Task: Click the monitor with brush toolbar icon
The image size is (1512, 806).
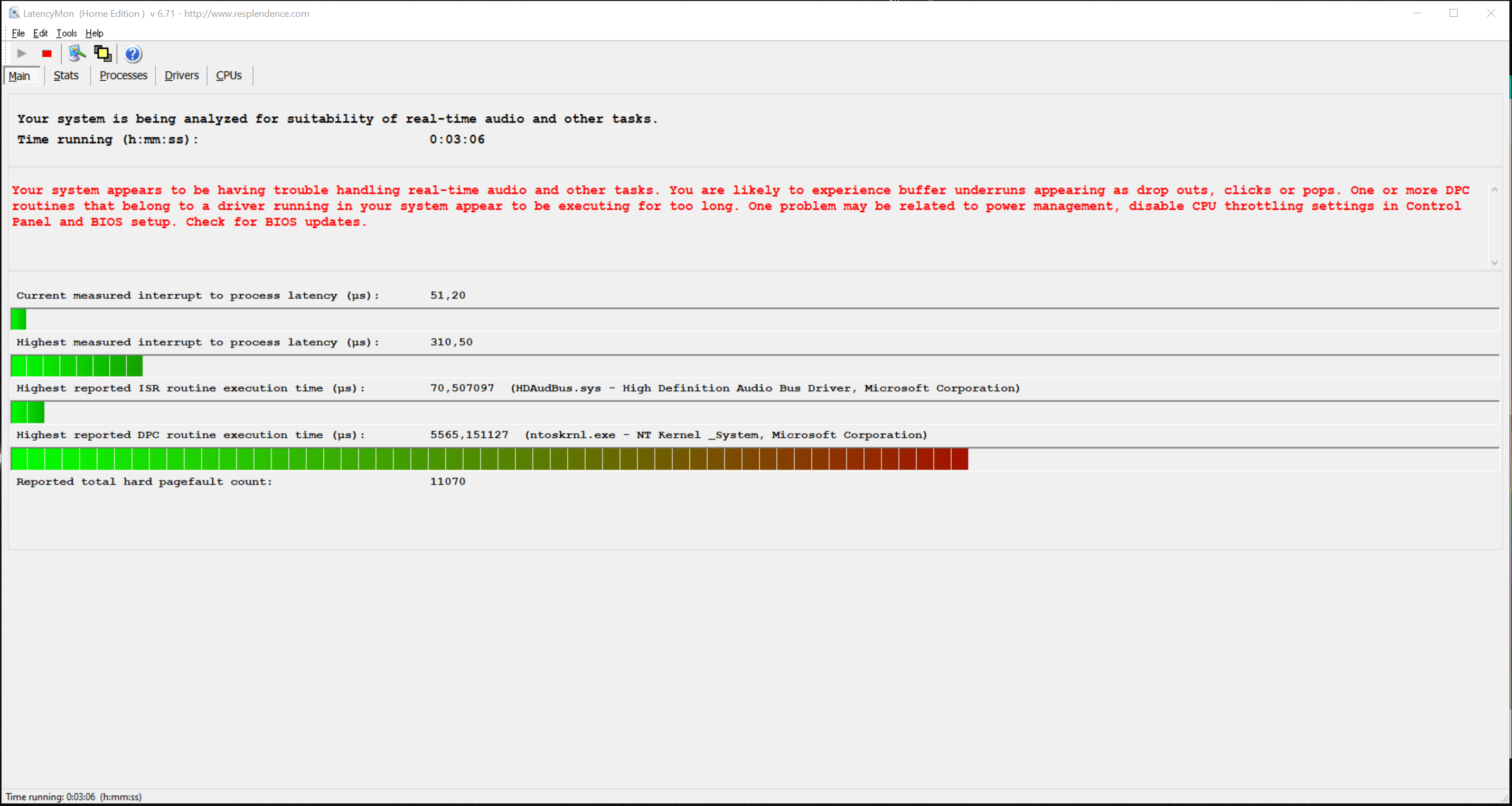Action: [x=76, y=53]
